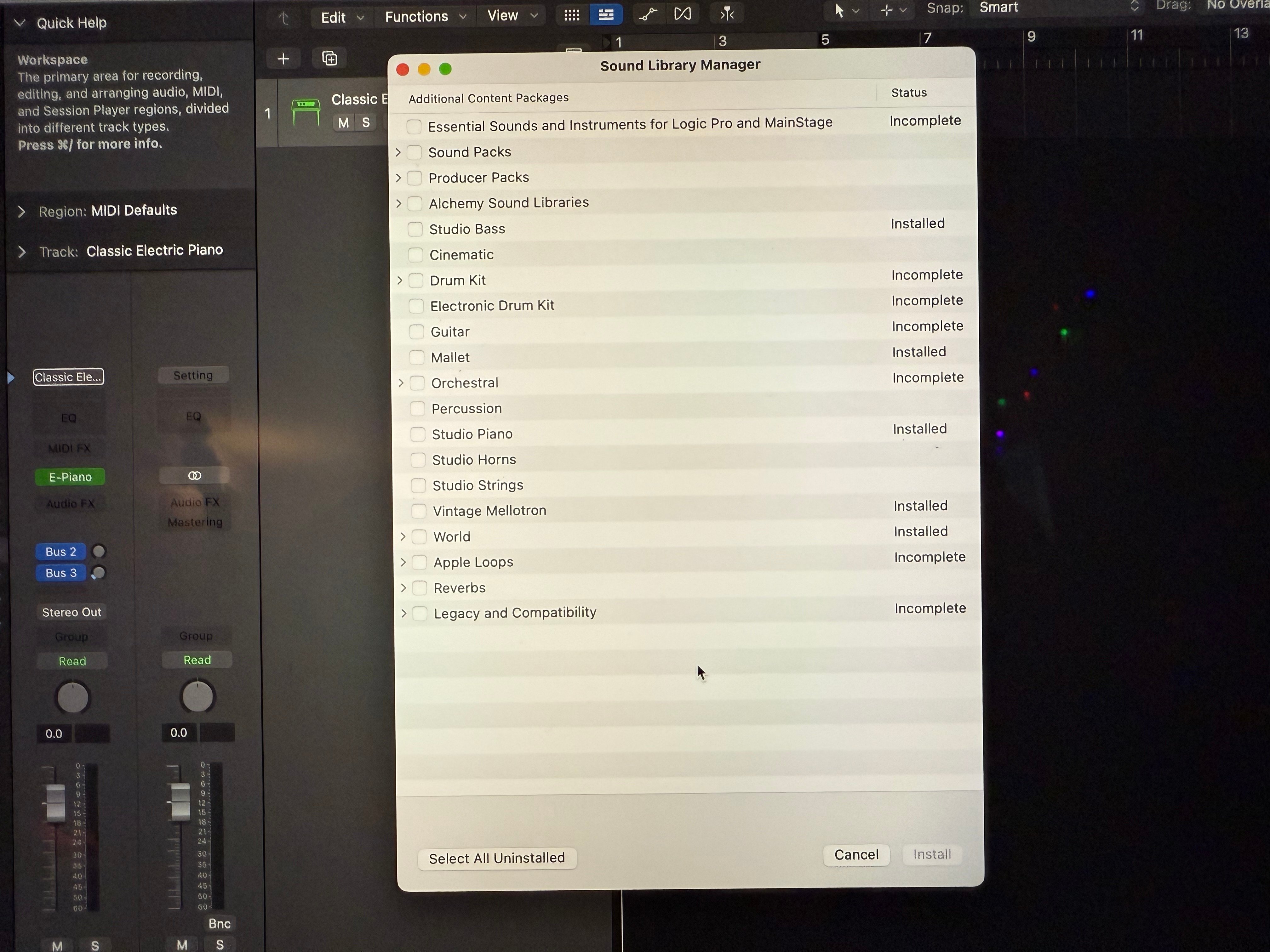Click the E-Piano instrument slot
The image size is (1270, 952).
point(70,477)
